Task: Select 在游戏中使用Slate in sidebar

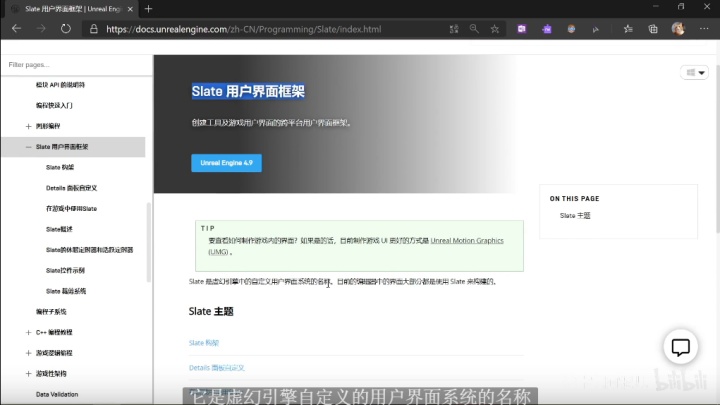Action: click(x=71, y=208)
